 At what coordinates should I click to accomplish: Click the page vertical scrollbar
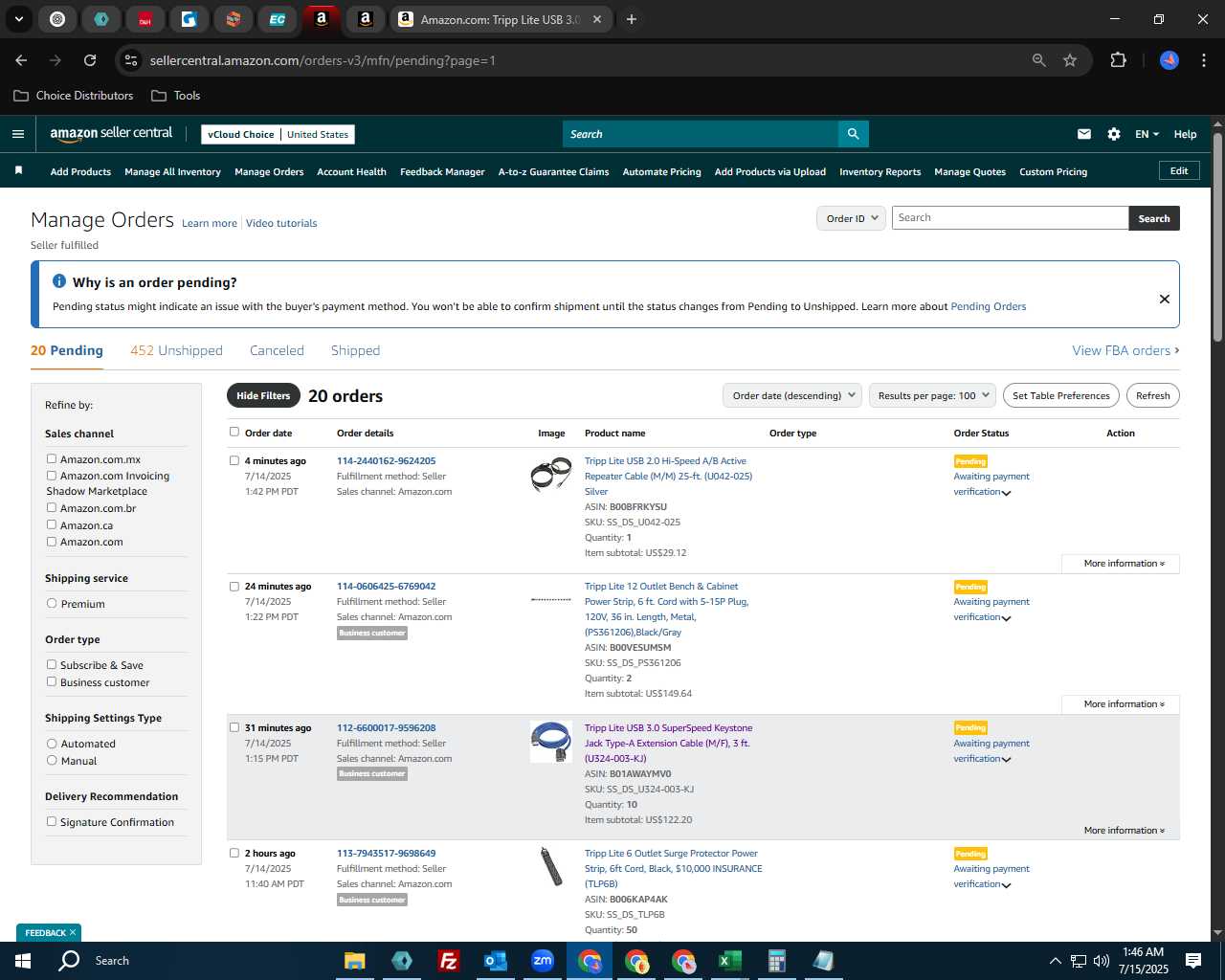click(1217, 237)
